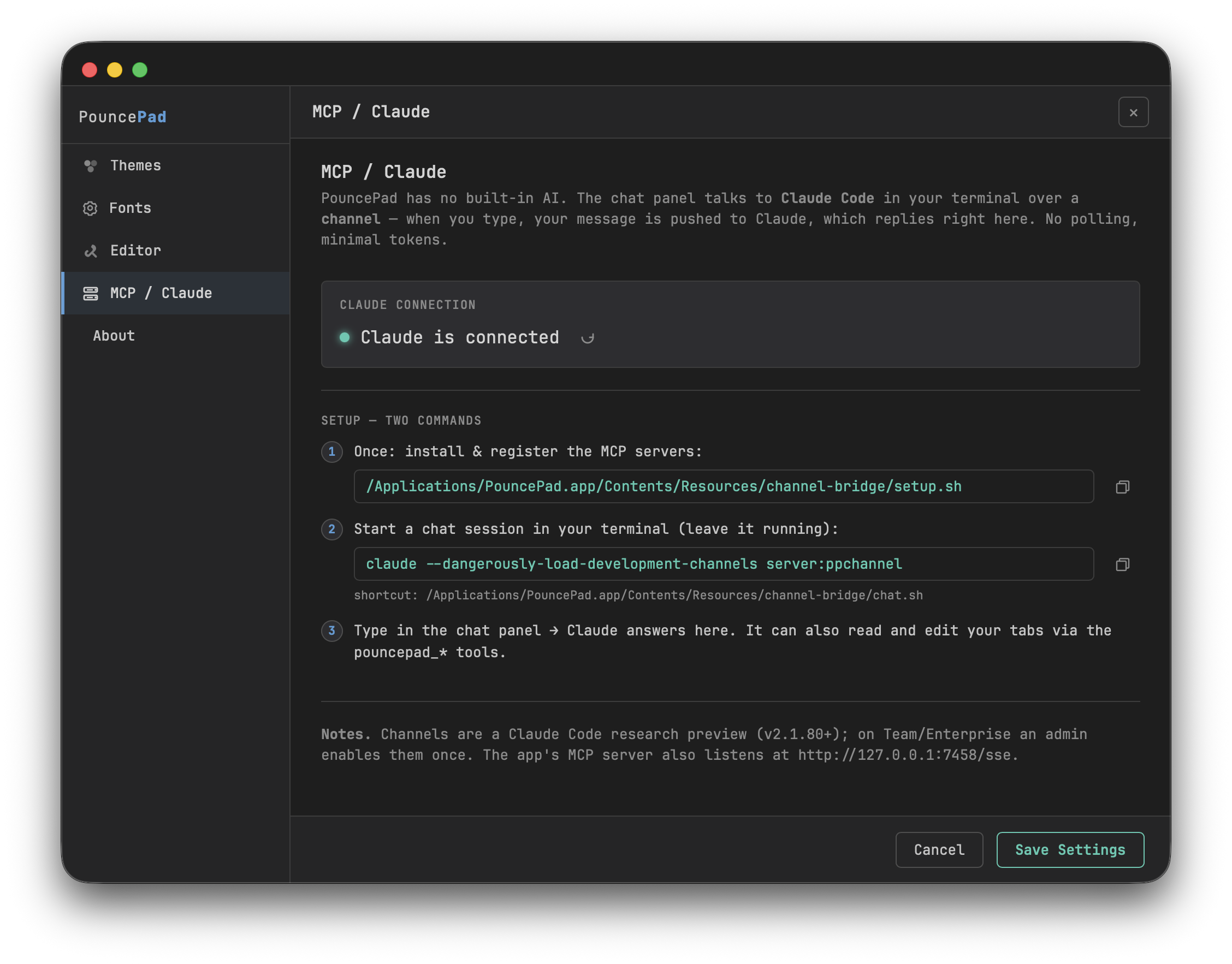Click the Cancel button
The image size is (1232, 964).
(x=939, y=849)
